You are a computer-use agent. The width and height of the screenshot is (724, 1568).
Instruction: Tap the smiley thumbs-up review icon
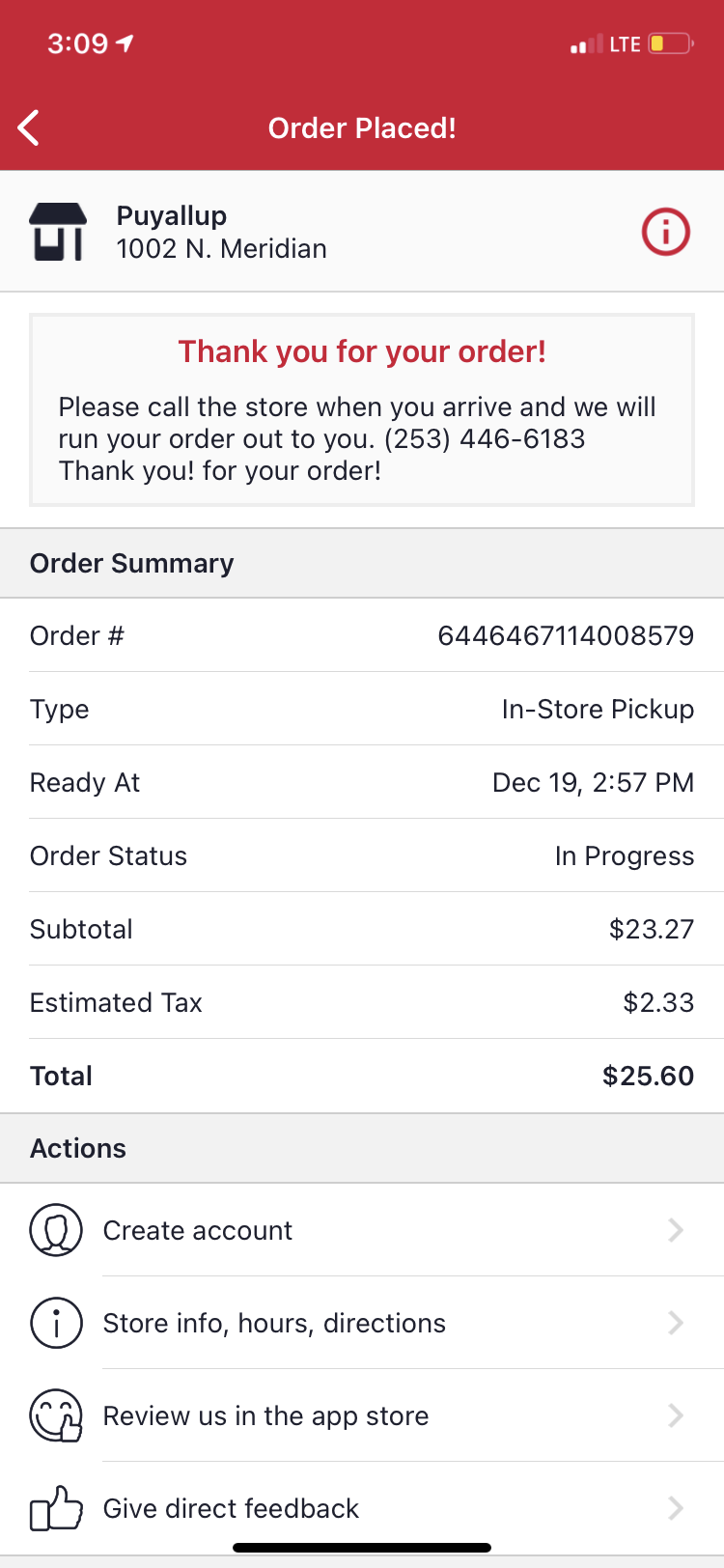coord(56,1415)
